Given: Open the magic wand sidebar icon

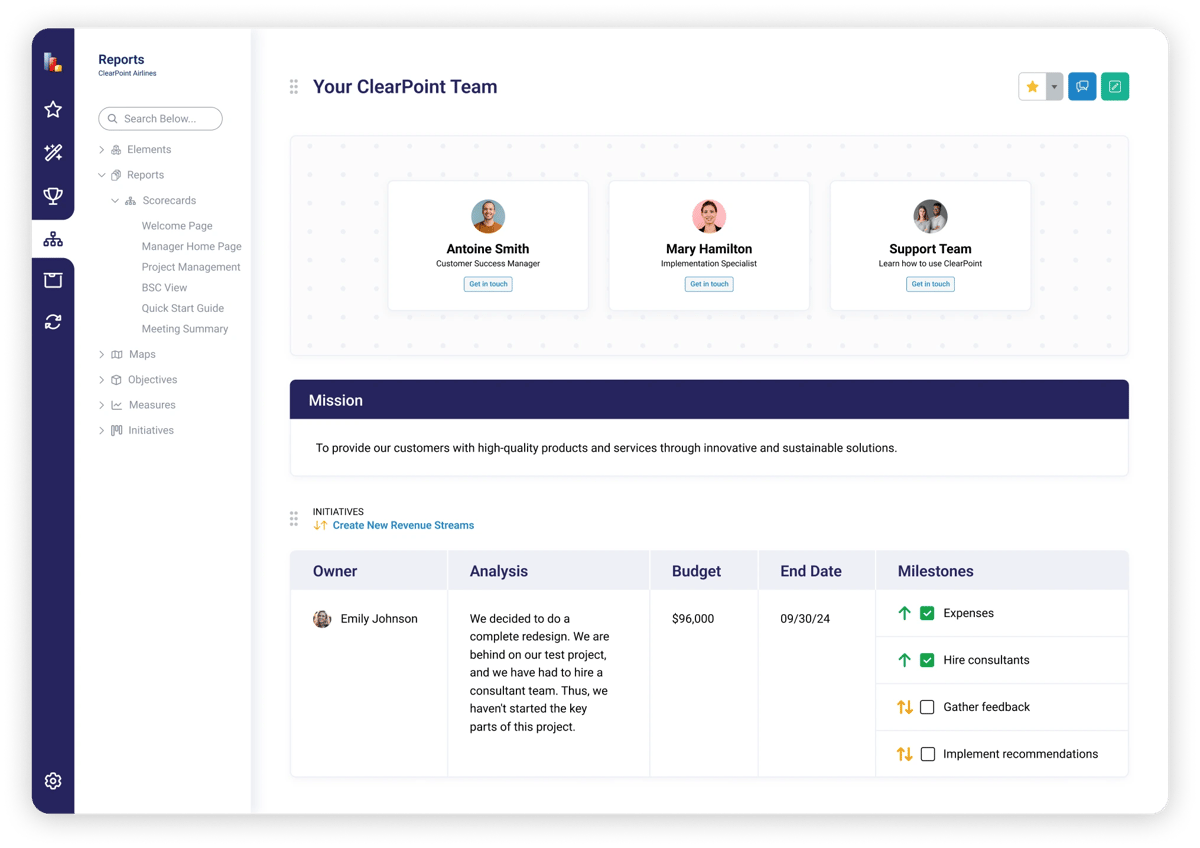Looking at the screenshot, I should click(53, 153).
